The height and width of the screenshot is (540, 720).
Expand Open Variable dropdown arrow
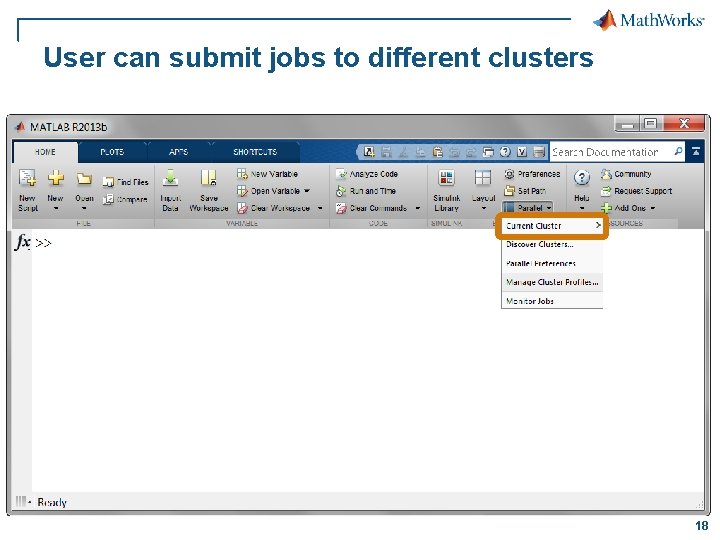(x=307, y=191)
